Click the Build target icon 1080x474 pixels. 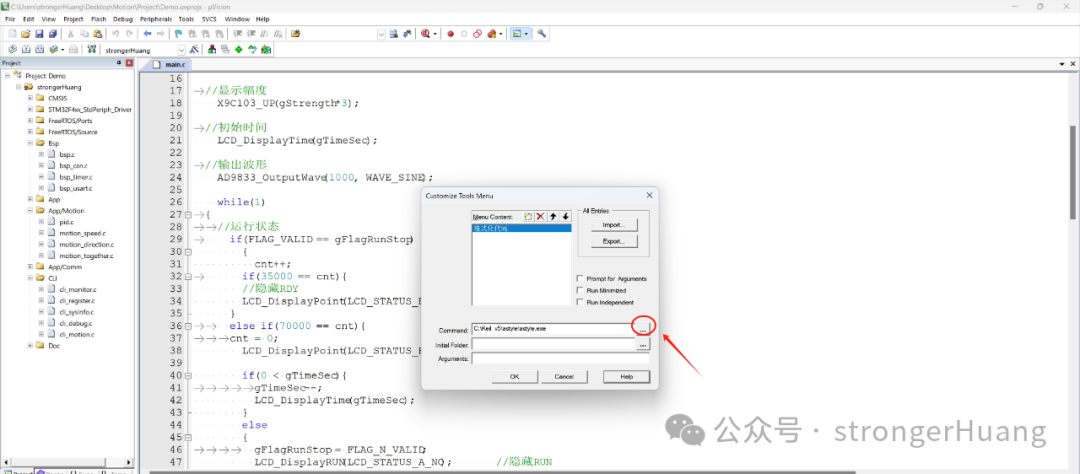(x=25, y=50)
